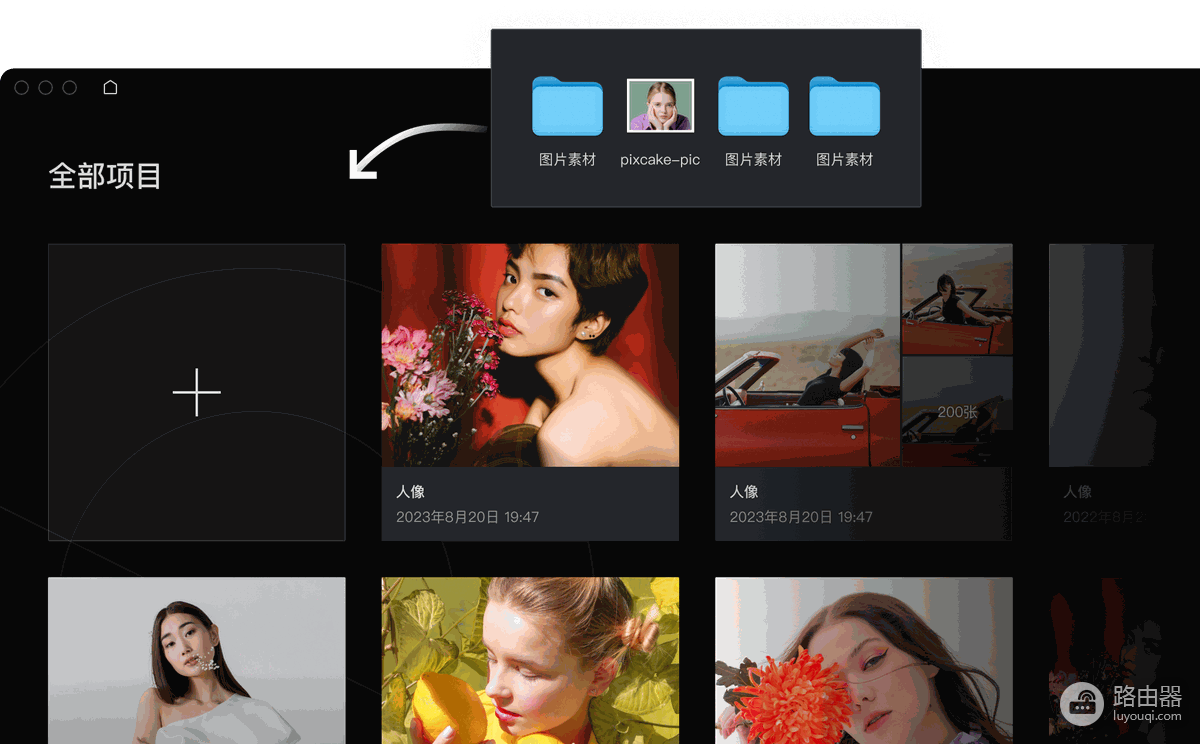The image size is (1200, 744).
Task: Click the 人像 title under the short-haired woman photo
Action: click(x=410, y=492)
